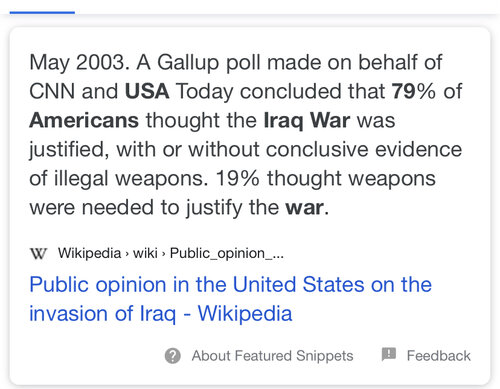The image size is (500, 389).
Task: Click 'conclusive evidence' in the snippet
Action: [364, 149]
